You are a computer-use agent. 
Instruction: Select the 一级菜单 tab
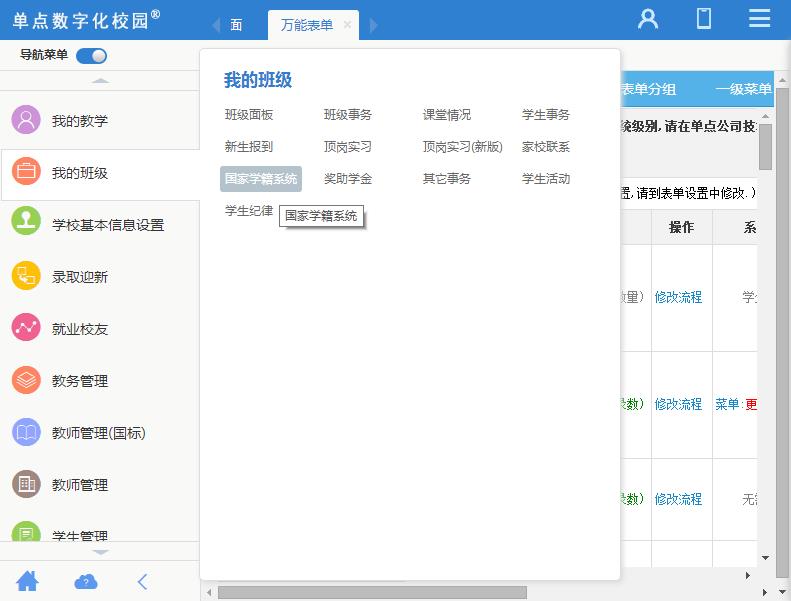tap(743, 89)
